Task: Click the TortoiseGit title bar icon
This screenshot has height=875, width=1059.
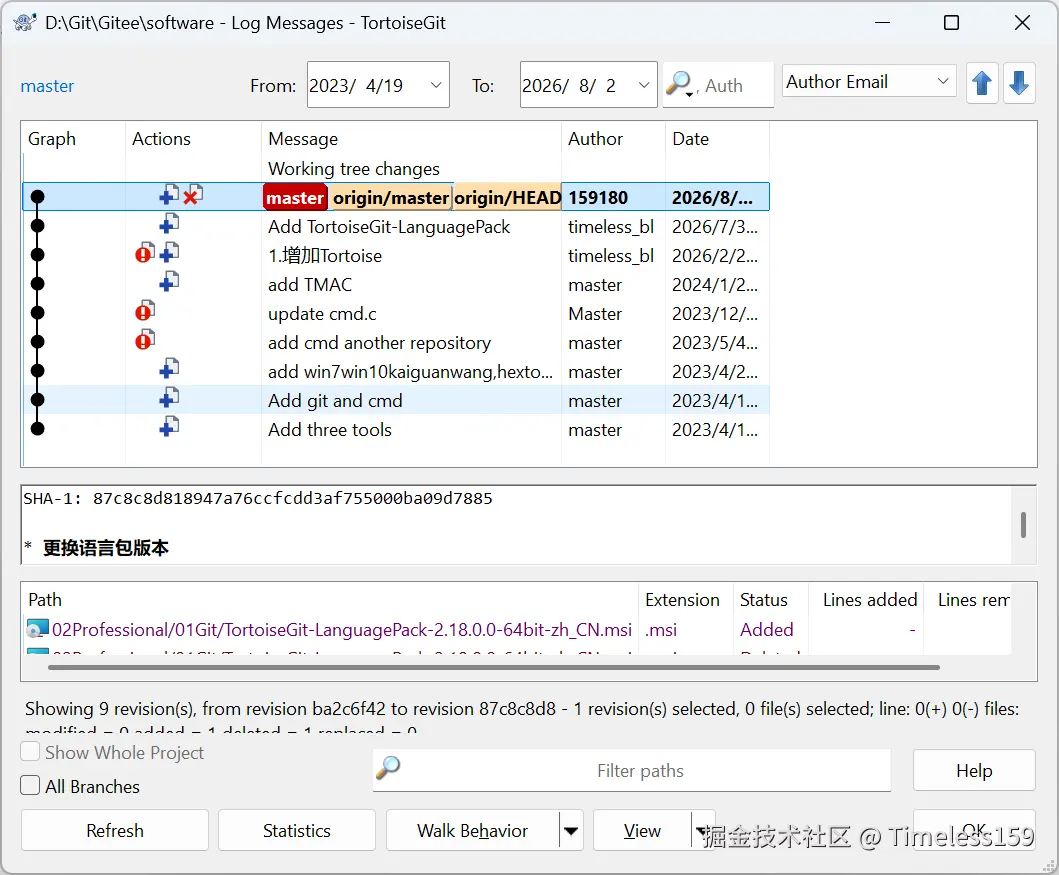Action: tap(25, 22)
